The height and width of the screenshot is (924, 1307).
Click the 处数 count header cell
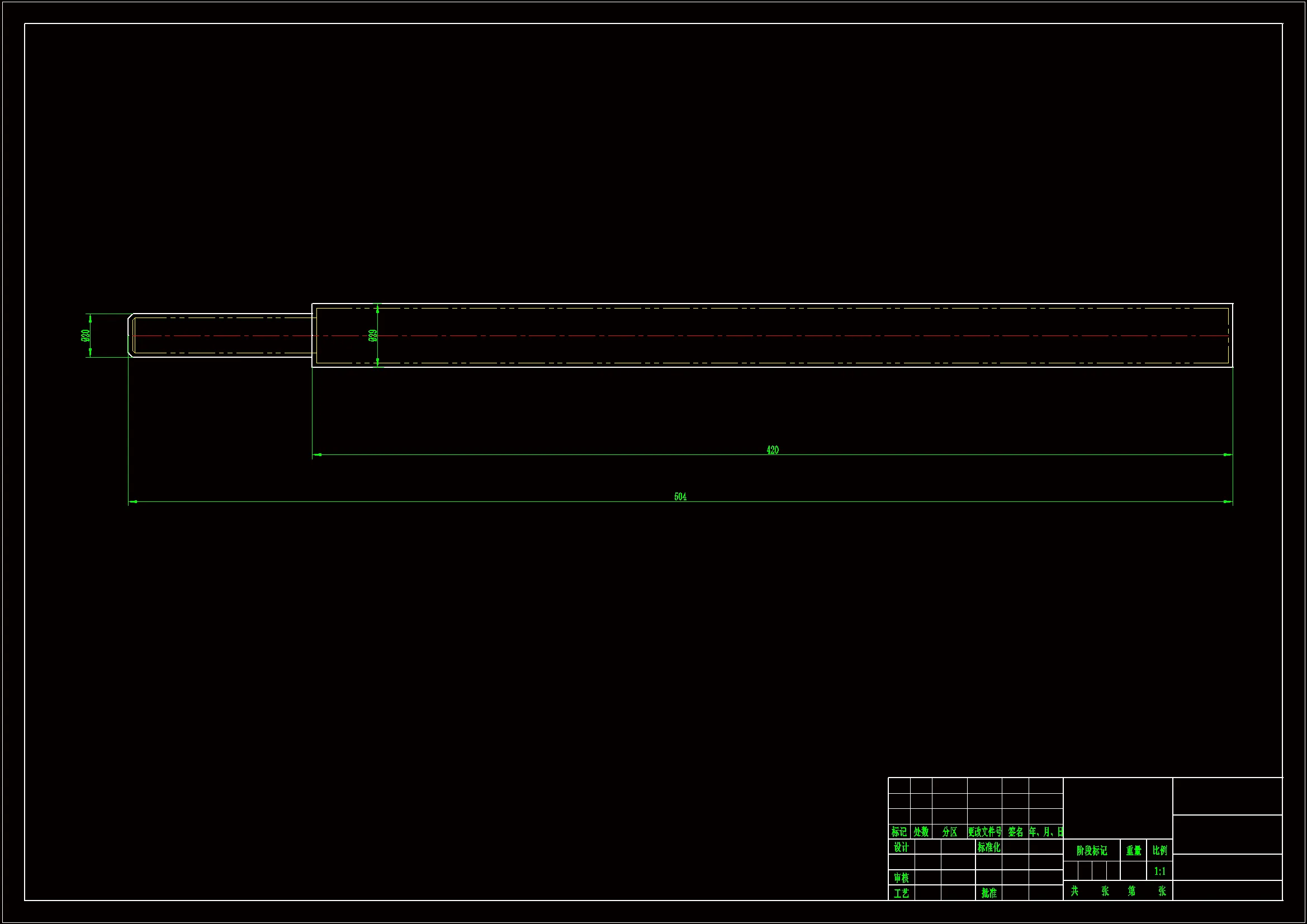click(921, 832)
